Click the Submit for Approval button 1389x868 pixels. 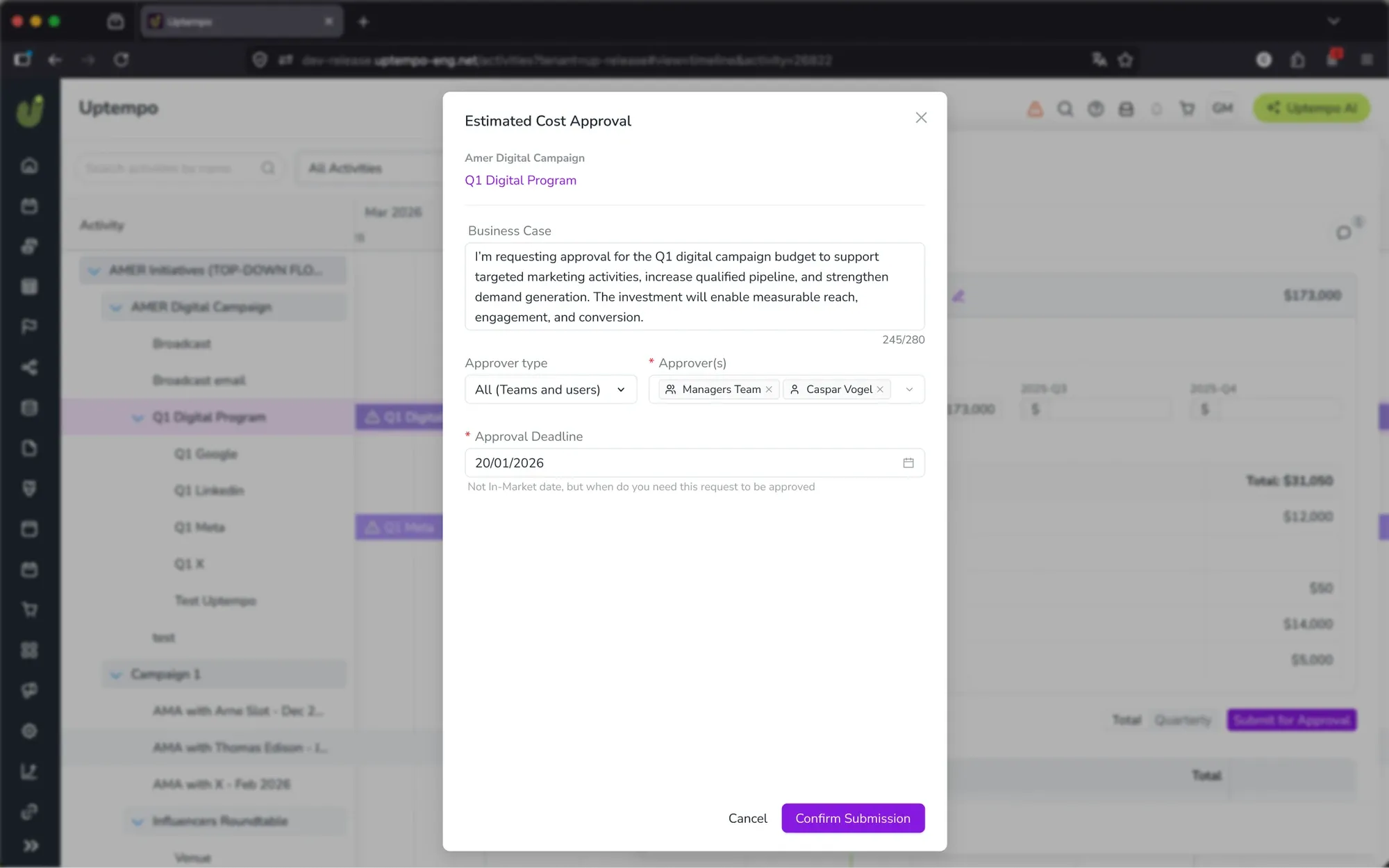[x=1292, y=720]
